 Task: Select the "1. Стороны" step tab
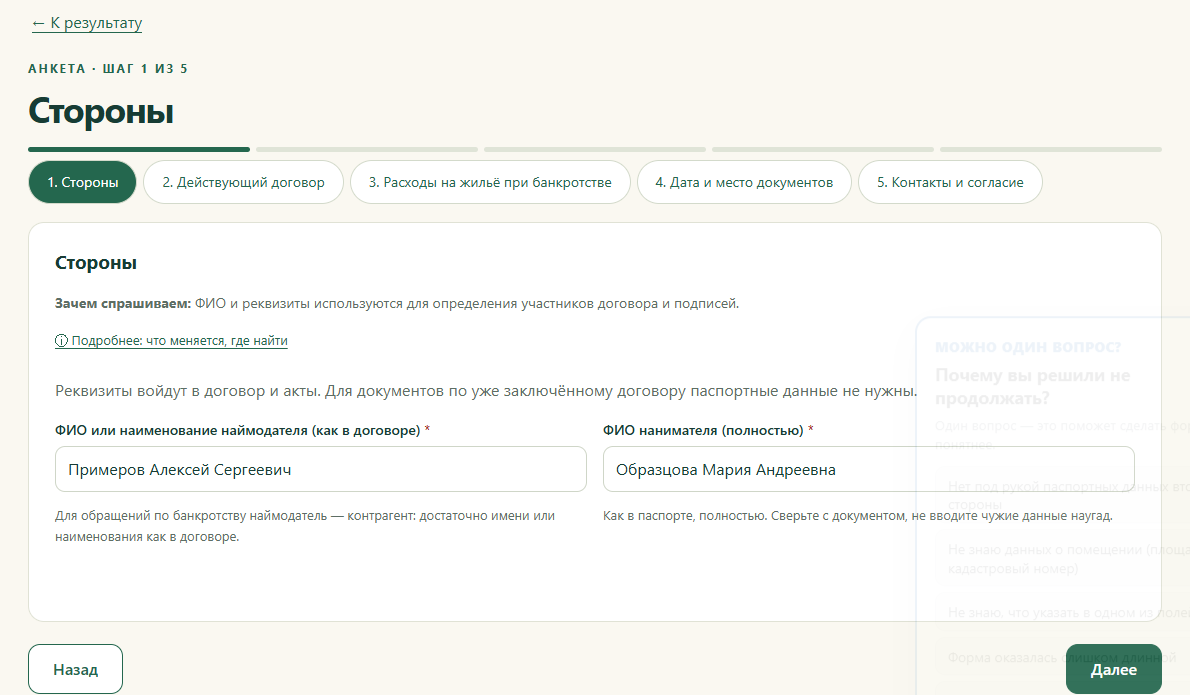point(83,182)
